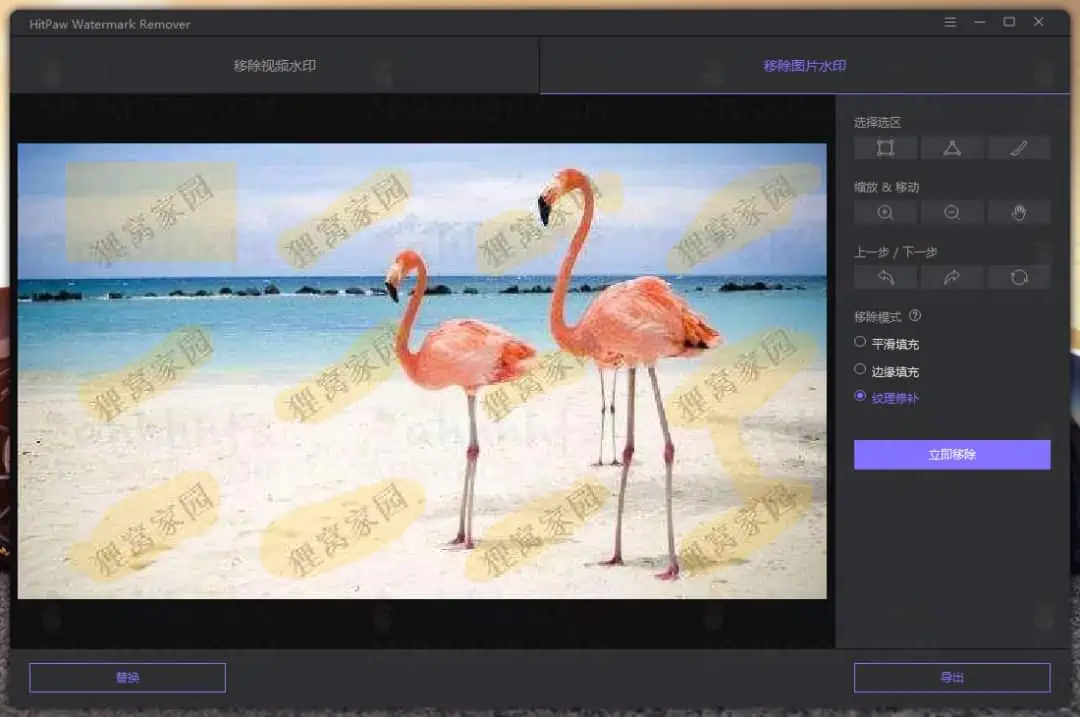Select the hand pan tool

point(1018,212)
